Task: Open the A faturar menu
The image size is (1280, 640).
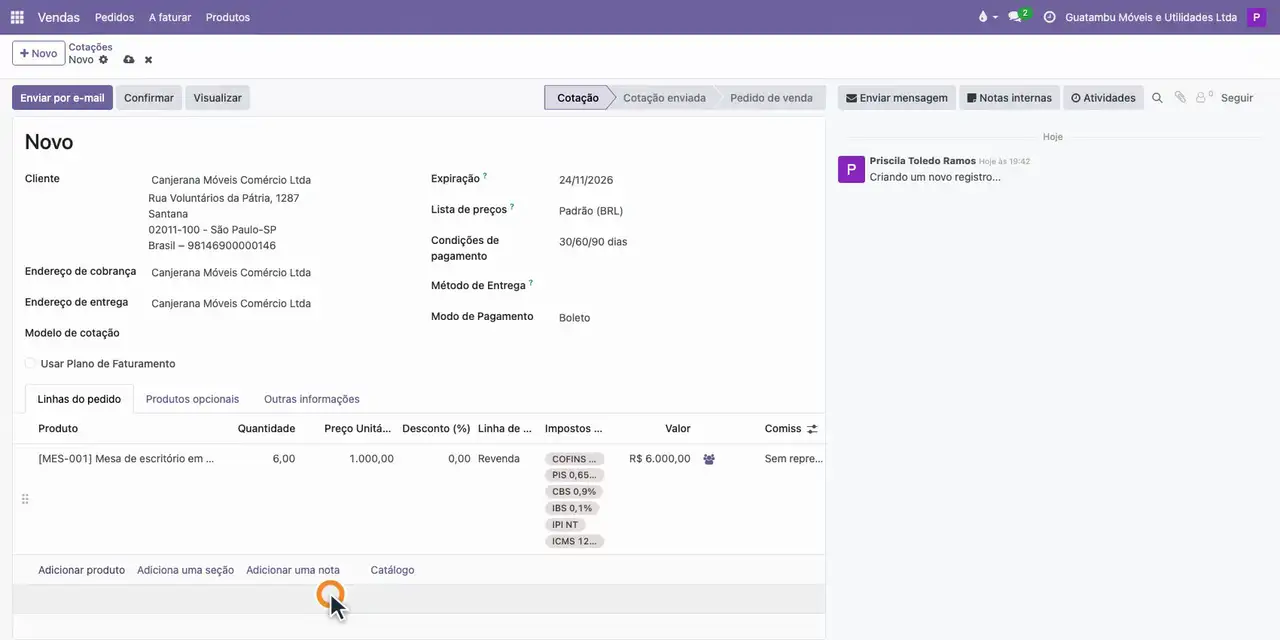Action: (170, 17)
